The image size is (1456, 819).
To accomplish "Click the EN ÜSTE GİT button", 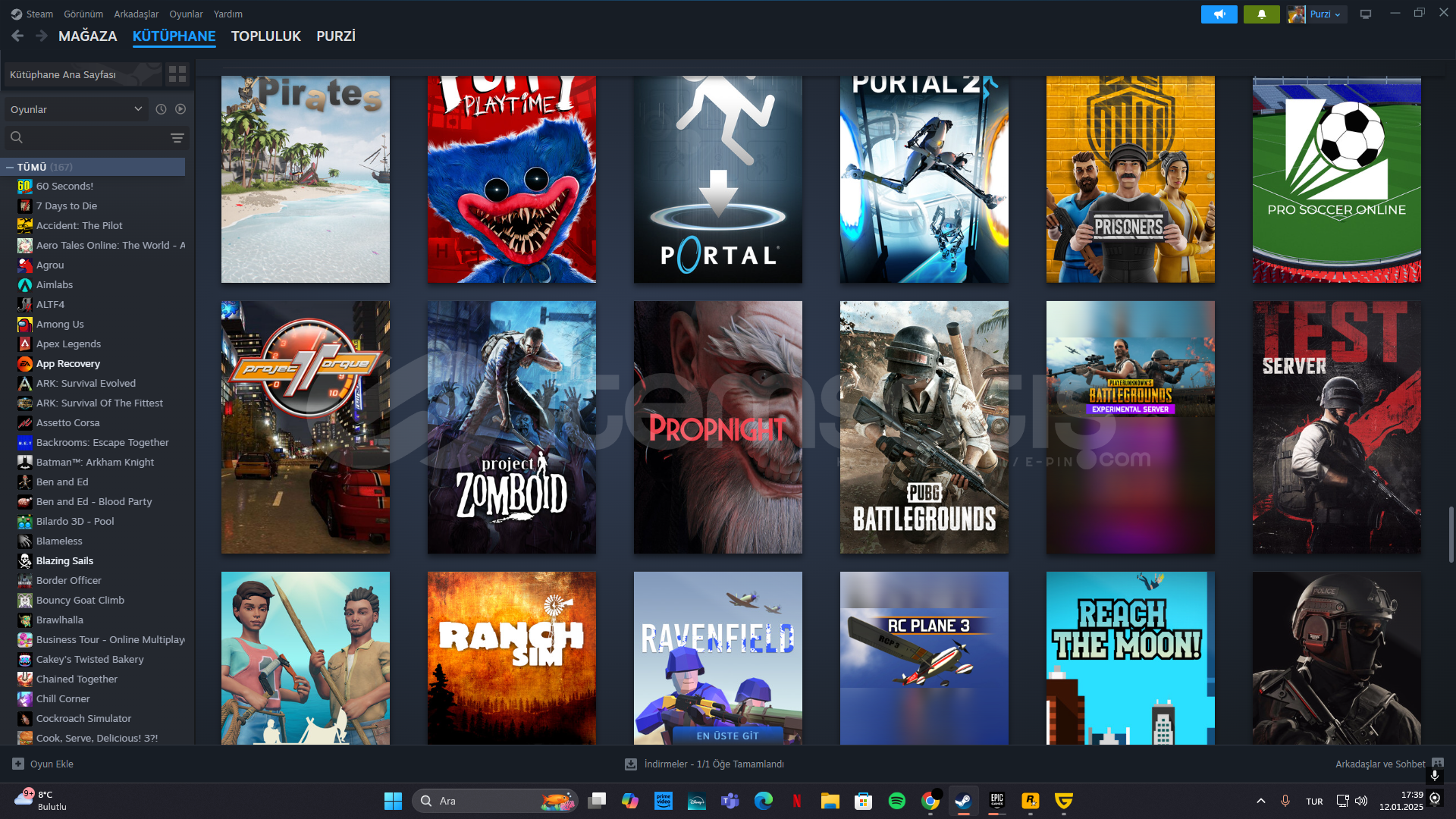I will [x=728, y=736].
